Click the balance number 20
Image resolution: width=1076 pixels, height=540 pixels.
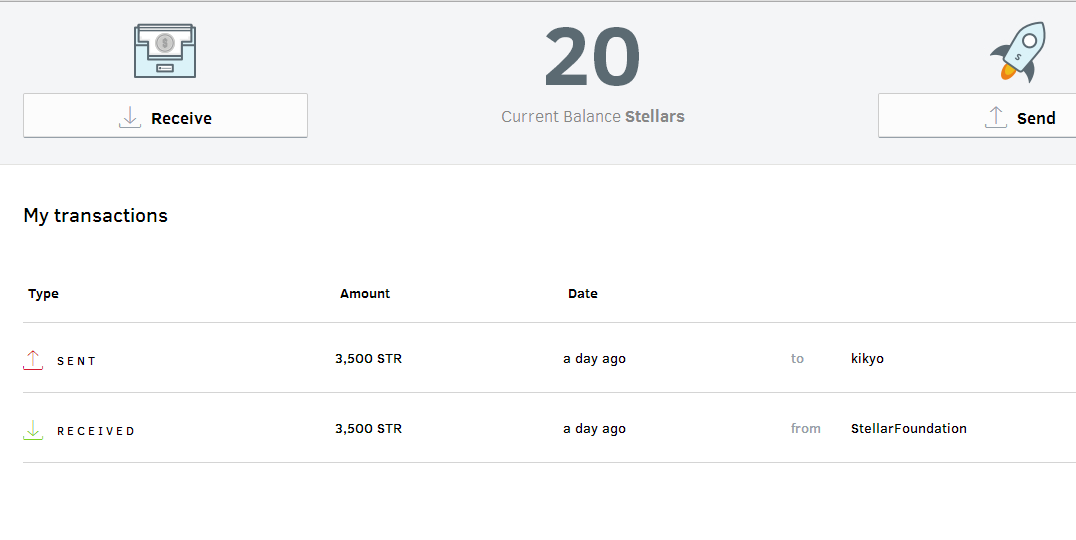click(592, 58)
